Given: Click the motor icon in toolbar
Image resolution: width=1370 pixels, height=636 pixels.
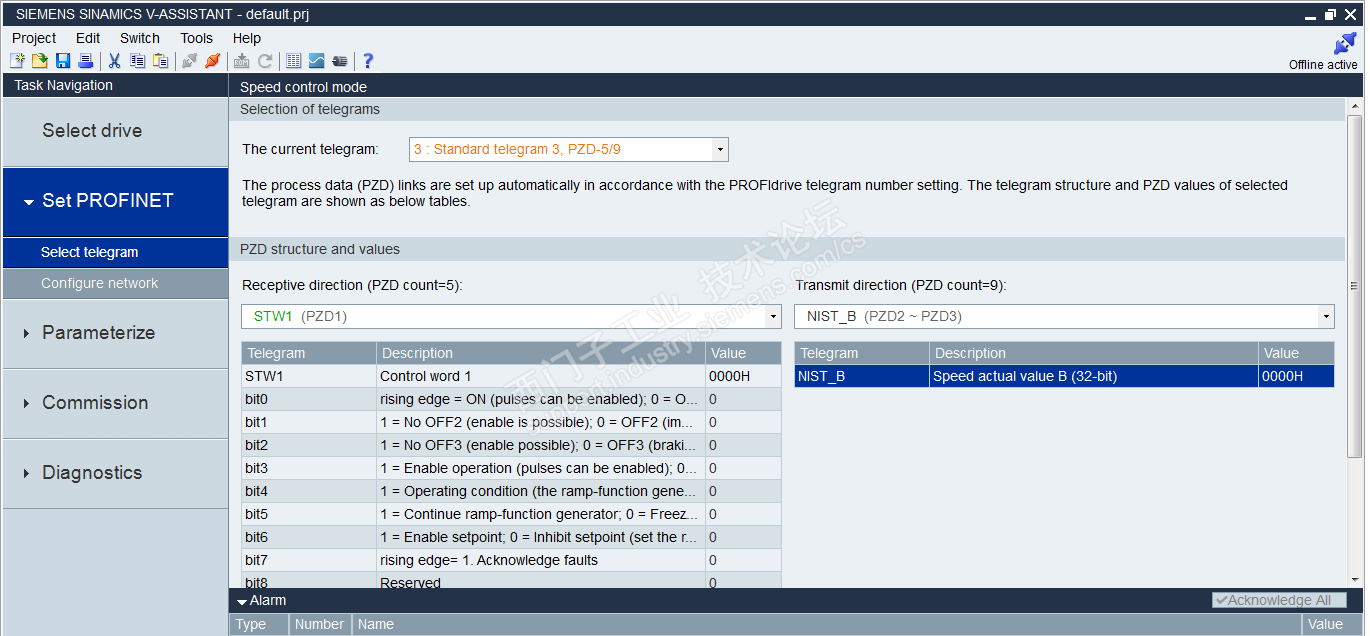Looking at the screenshot, I should click(340, 61).
